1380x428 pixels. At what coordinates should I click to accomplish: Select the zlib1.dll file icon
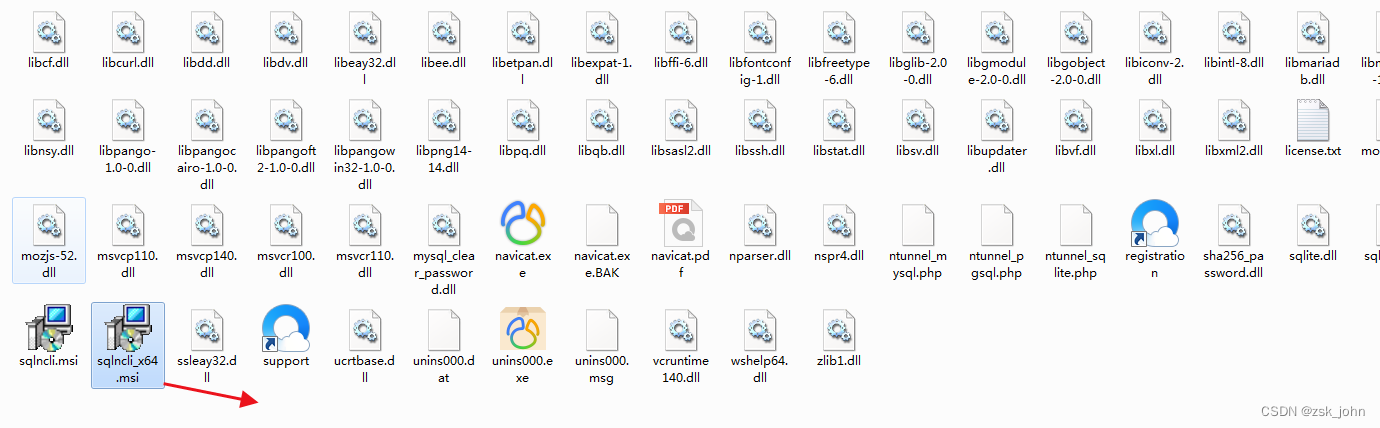(x=839, y=329)
